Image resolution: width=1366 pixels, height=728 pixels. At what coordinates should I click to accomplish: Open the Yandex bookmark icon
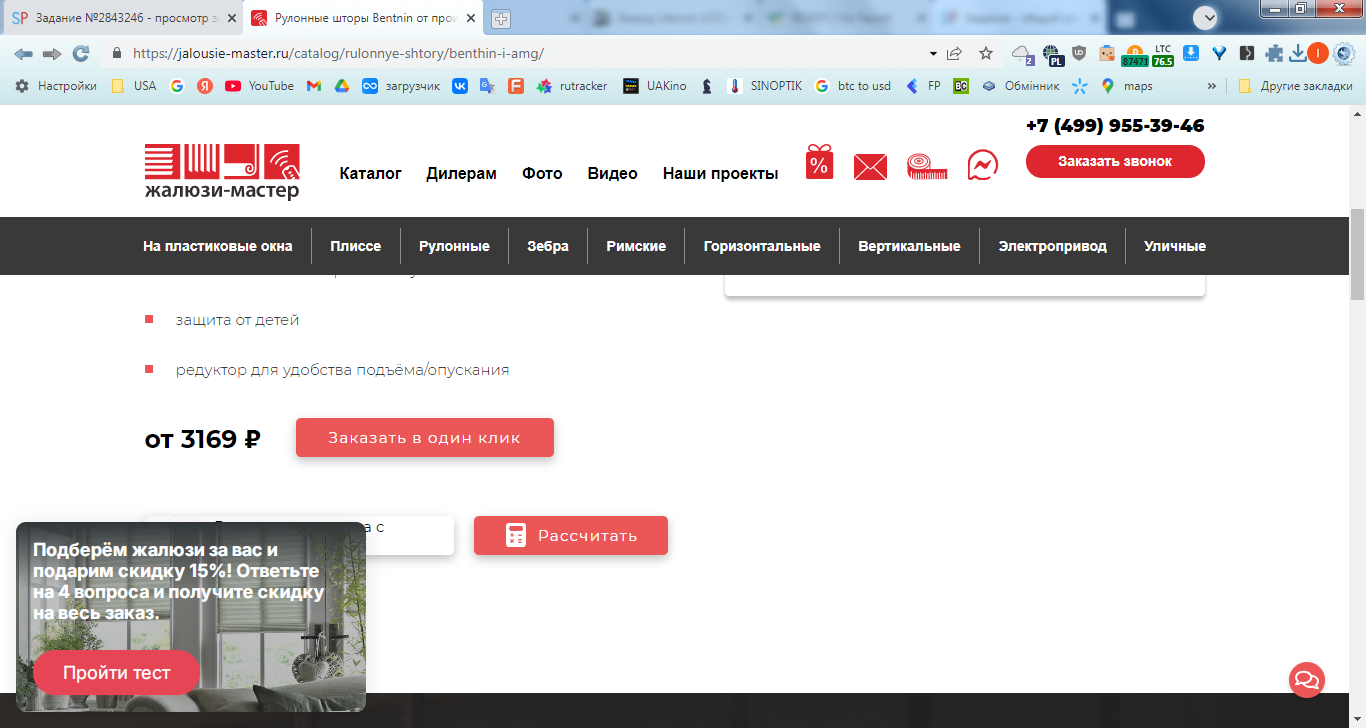205,86
